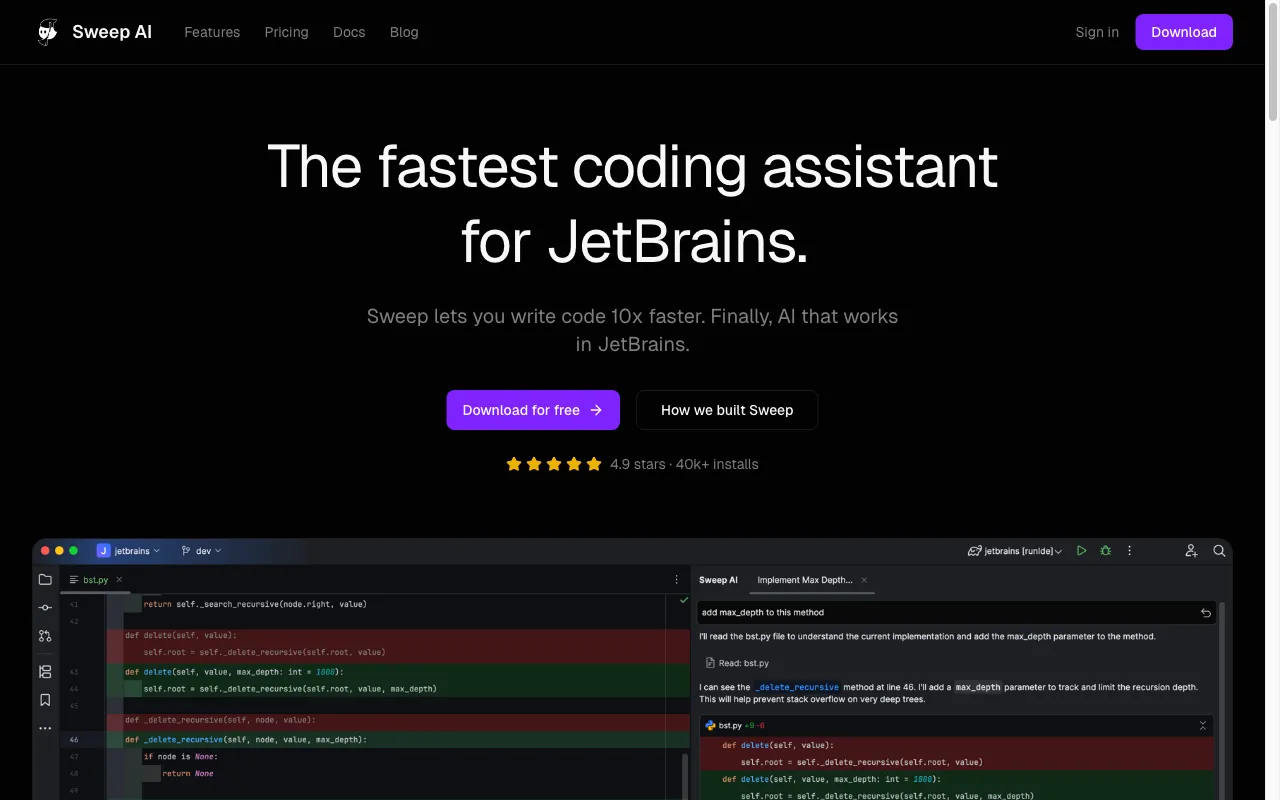This screenshot has height=800, width=1280.
Task: Click the yellow macOS minimize window dot
Action: (x=59, y=551)
